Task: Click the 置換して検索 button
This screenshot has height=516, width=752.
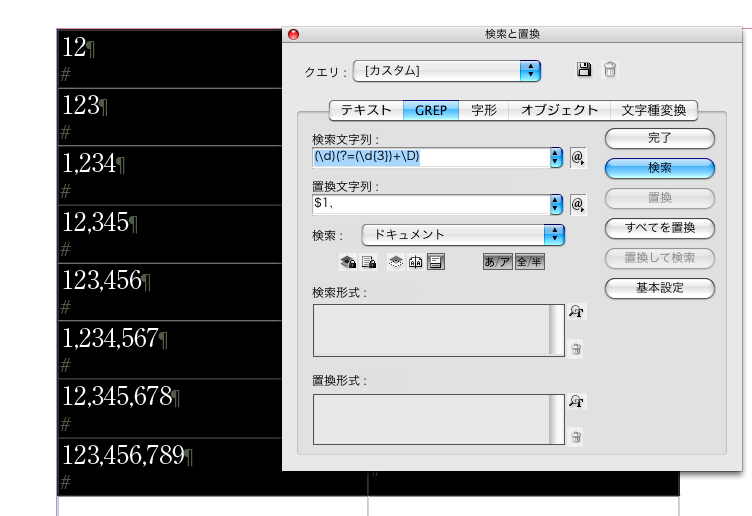Action: (x=660, y=258)
